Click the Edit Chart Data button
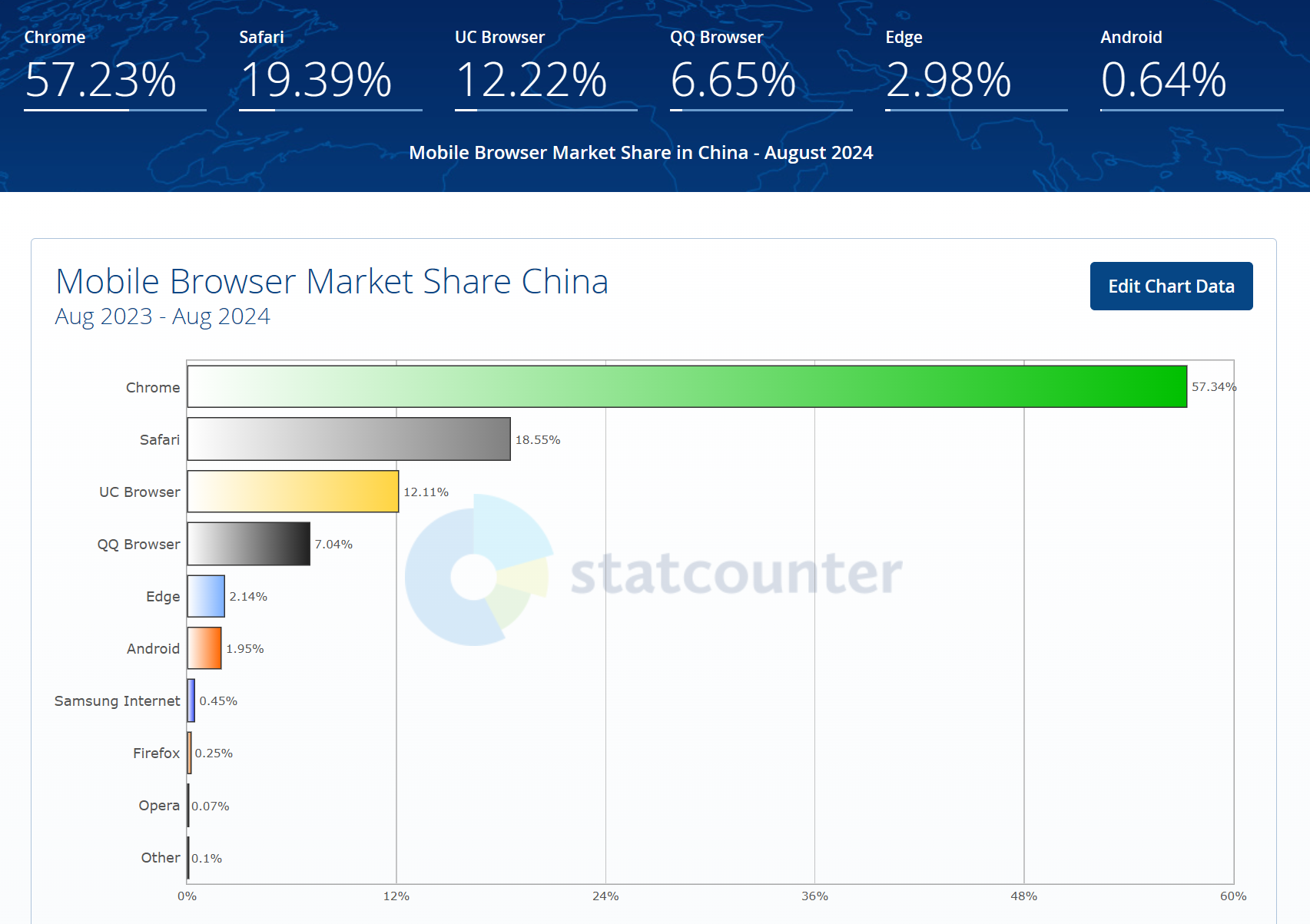 tap(1171, 286)
